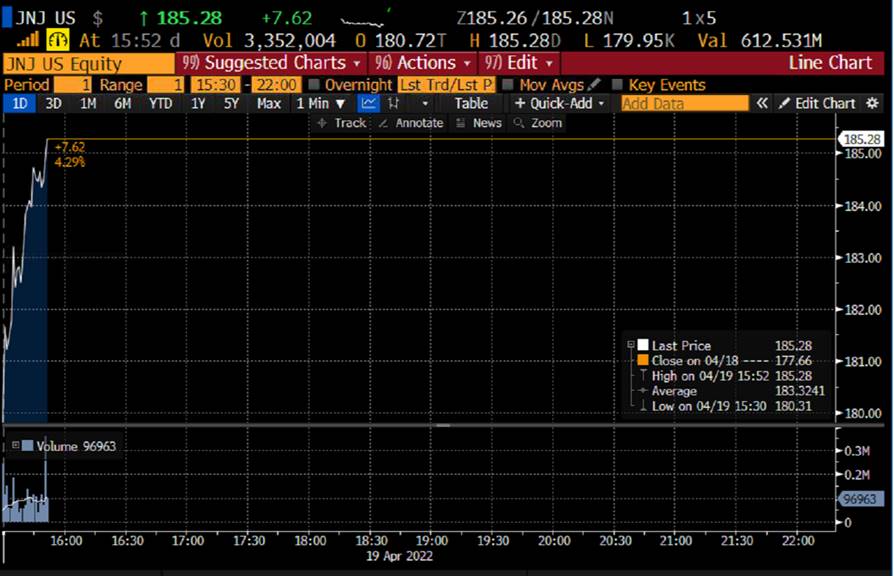Click the pencil icon next to Mov Avgs
Image resolution: width=894 pixels, height=576 pixels.
point(594,84)
